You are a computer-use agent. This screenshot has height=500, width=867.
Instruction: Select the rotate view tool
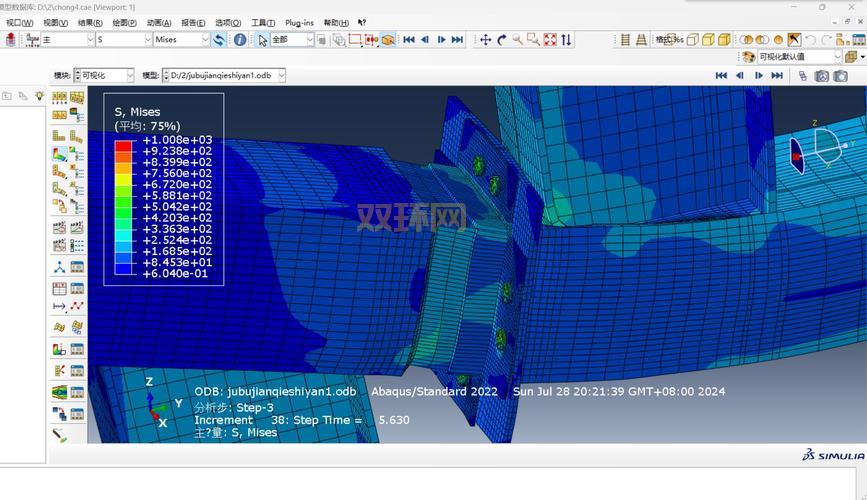pos(502,40)
